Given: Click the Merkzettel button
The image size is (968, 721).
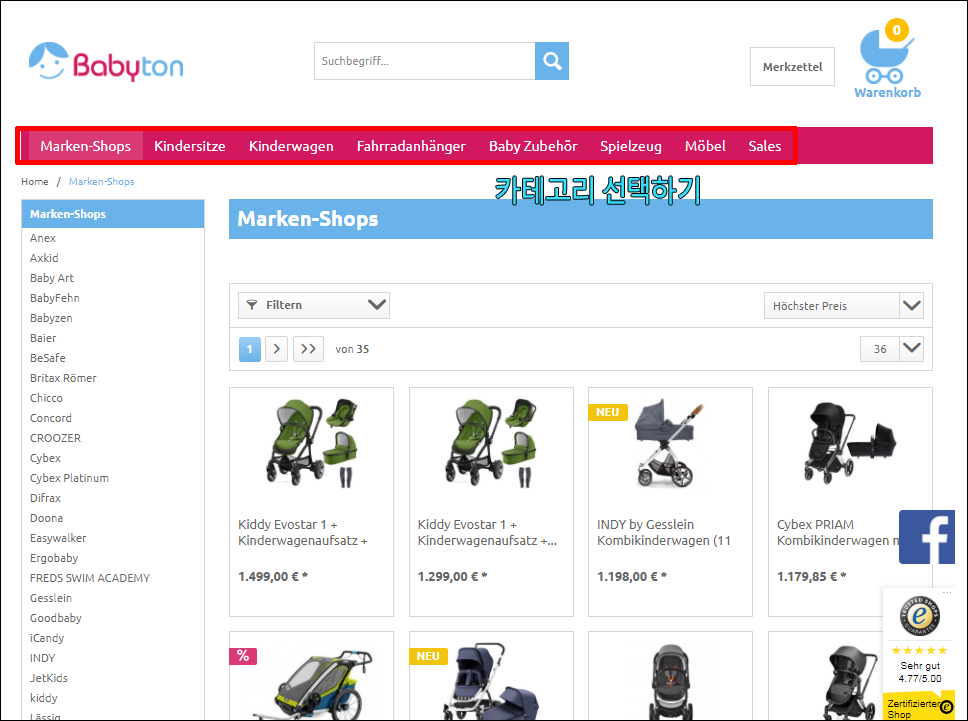Looking at the screenshot, I should [x=792, y=67].
